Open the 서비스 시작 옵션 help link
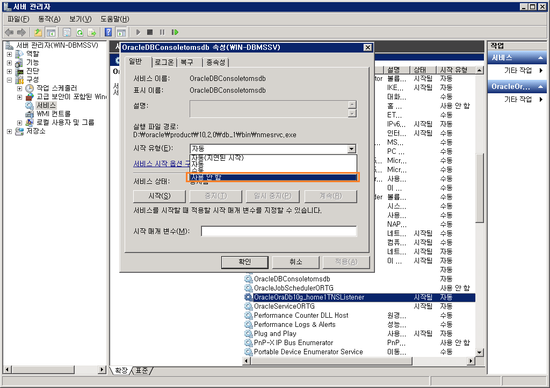 click(161, 164)
